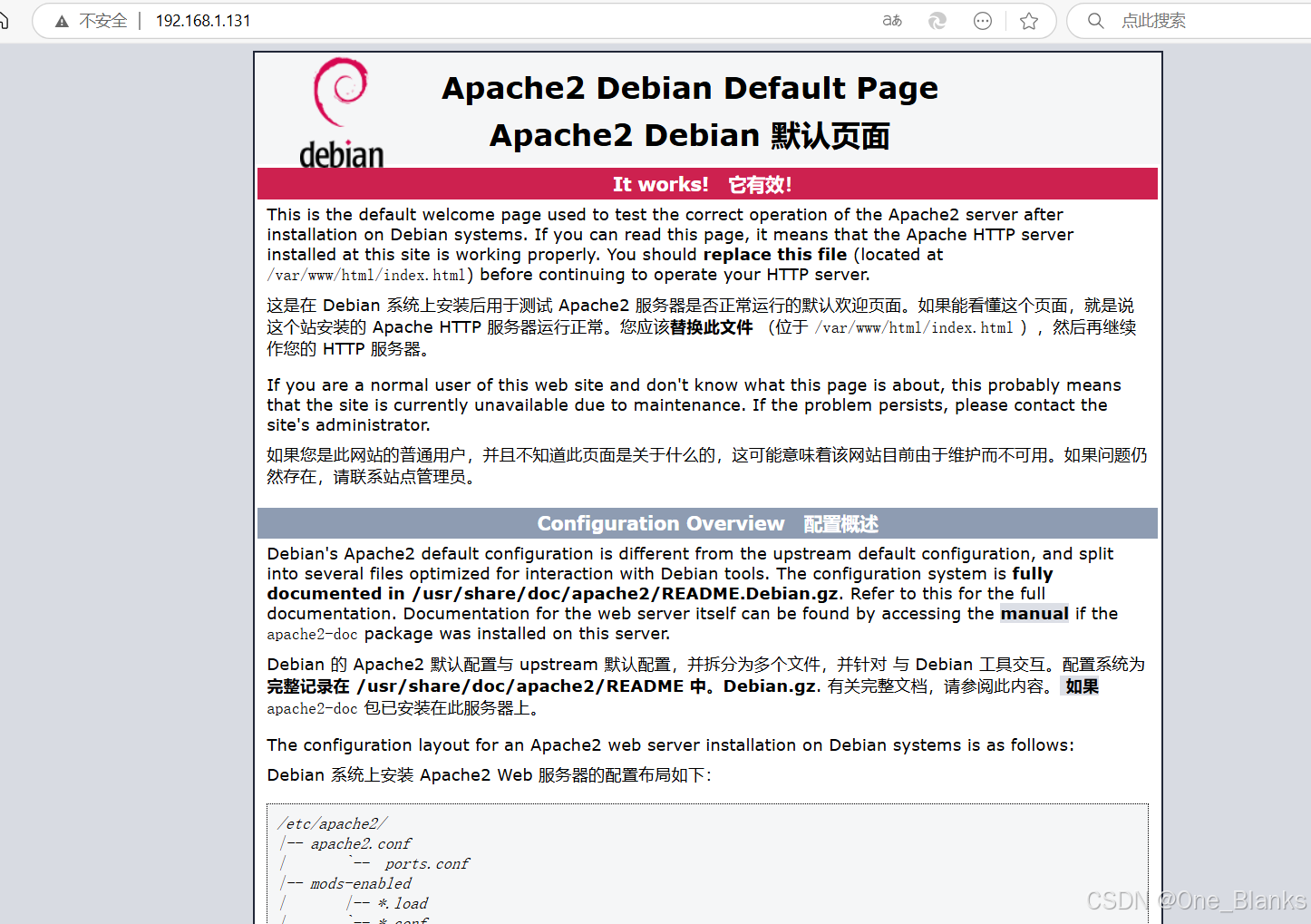Click the magnifier icon in the search box
1311x924 pixels.
(1096, 21)
